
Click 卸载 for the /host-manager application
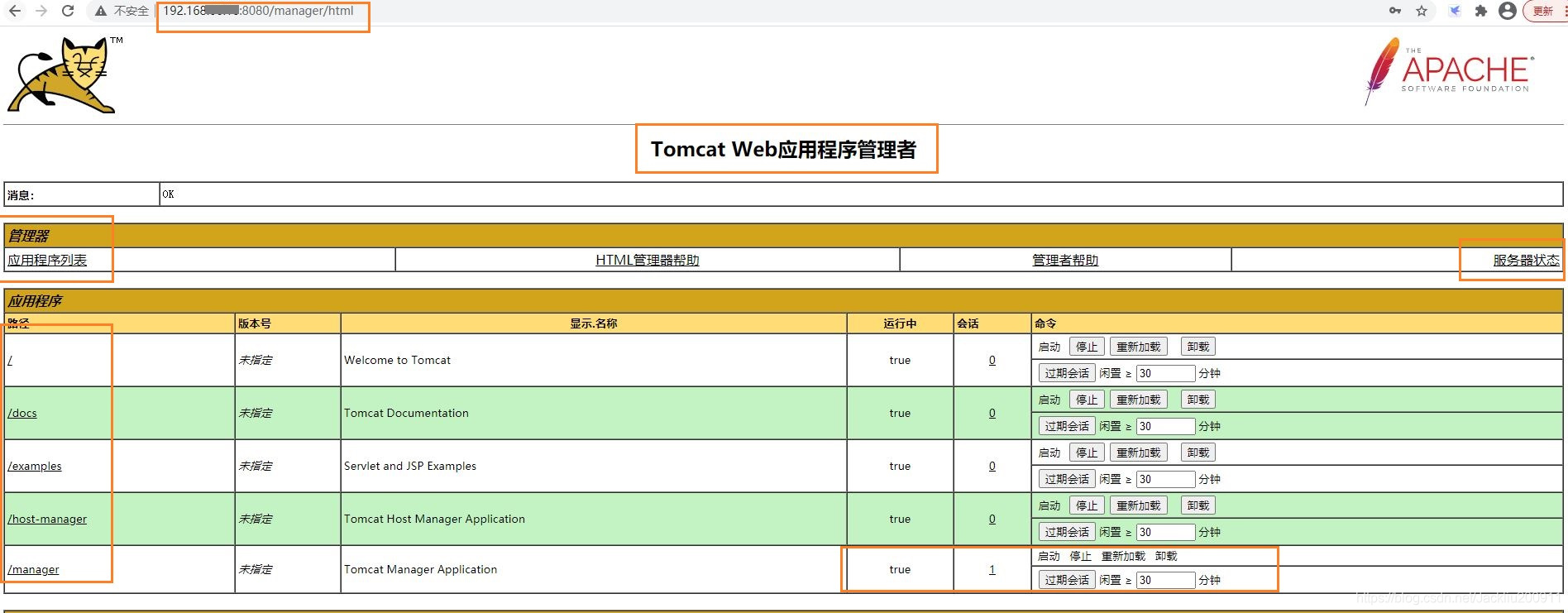tap(1198, 505)
